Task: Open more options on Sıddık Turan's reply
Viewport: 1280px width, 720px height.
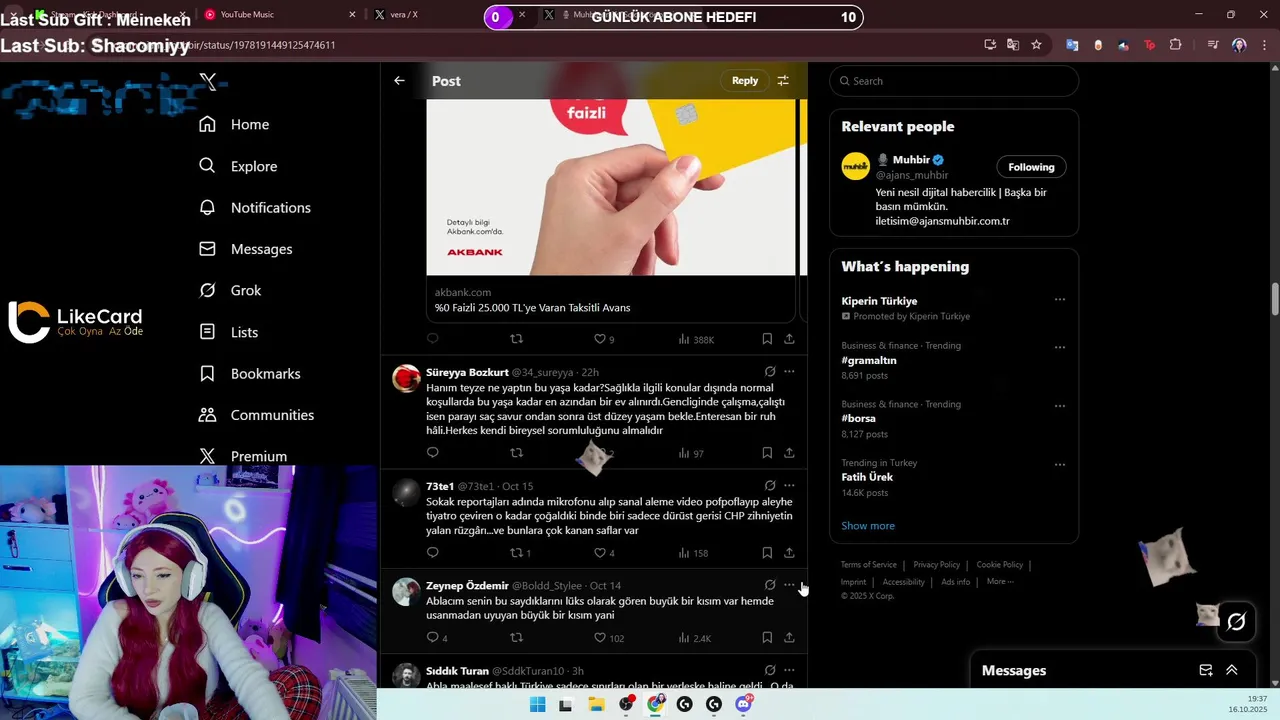Action: click(789, 670)
